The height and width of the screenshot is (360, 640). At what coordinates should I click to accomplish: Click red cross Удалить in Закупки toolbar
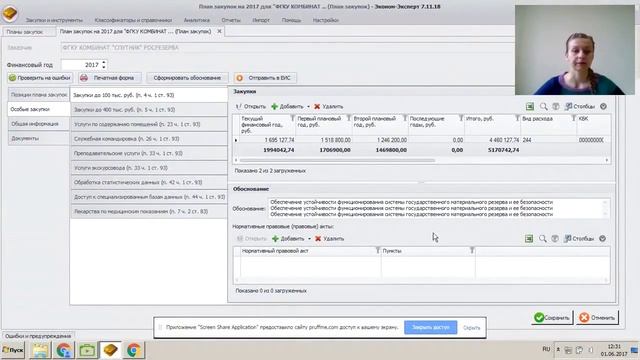click(x=329, y=107)
